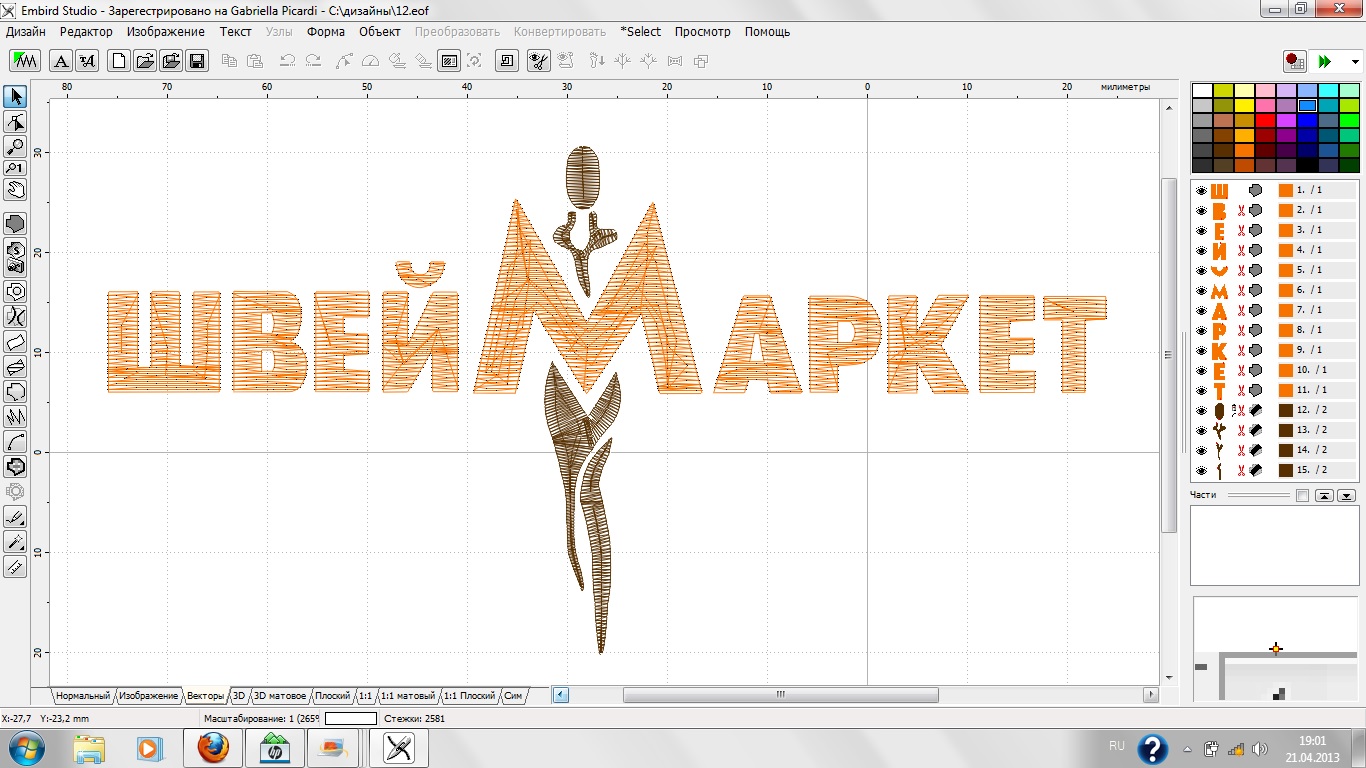Hide object 1 using its eye icon

tap(1201, 190)
